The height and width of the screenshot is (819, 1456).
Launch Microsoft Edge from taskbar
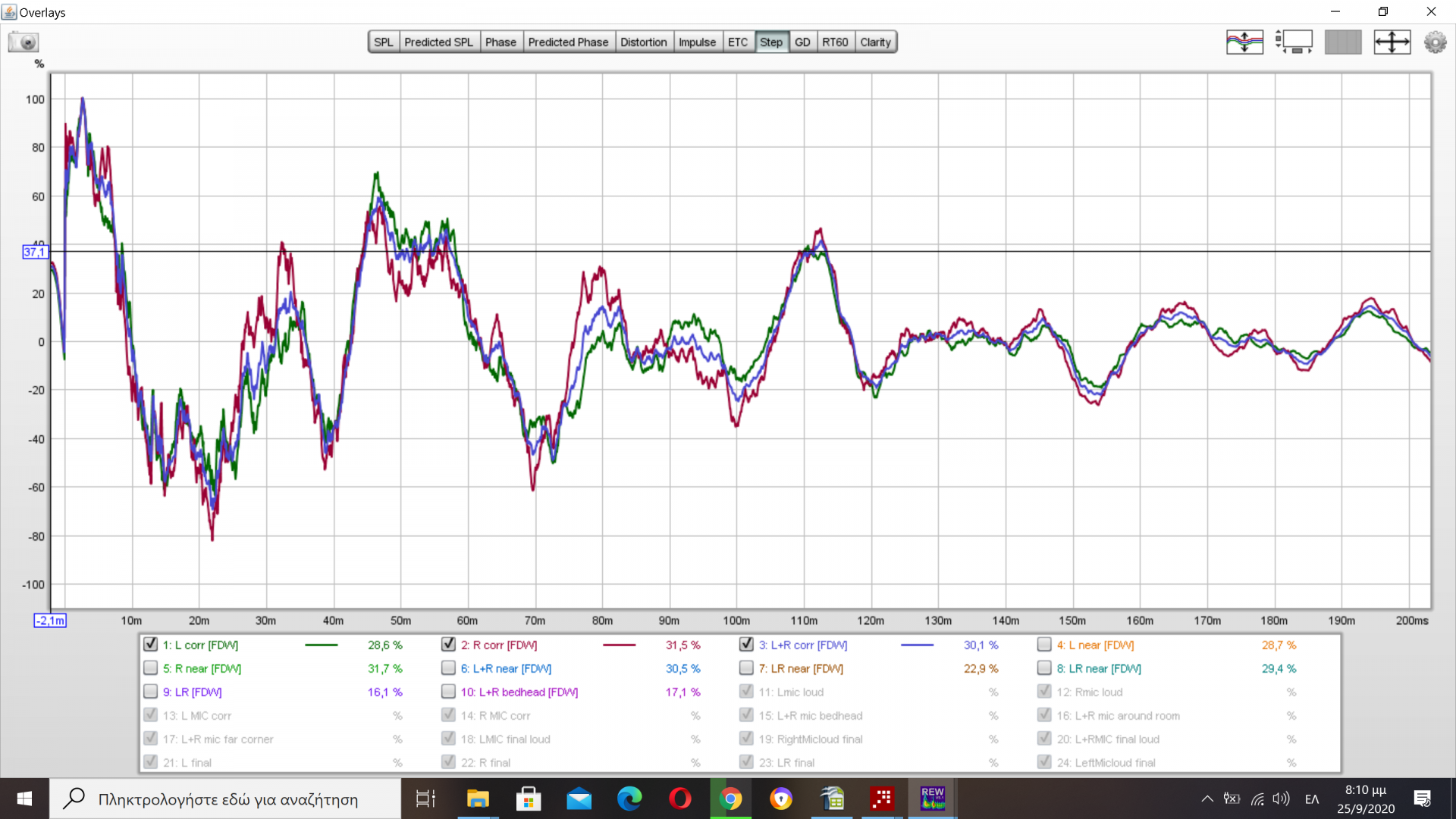click(x=629, y=799)
